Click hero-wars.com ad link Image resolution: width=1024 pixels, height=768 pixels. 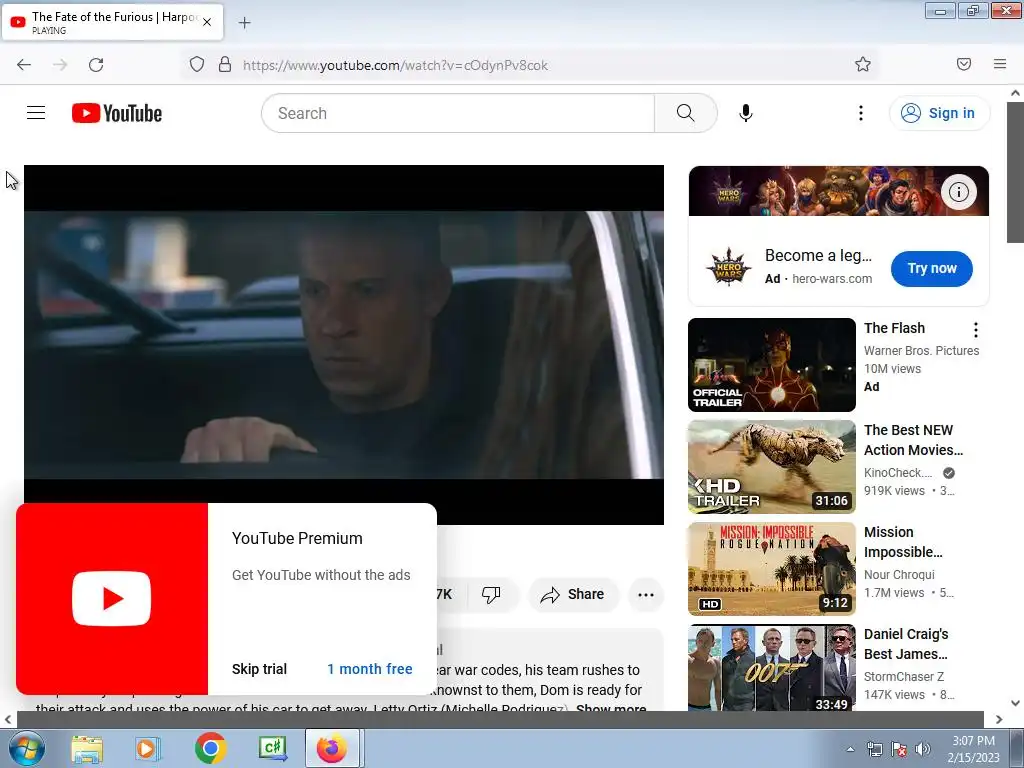coord(832,279)
